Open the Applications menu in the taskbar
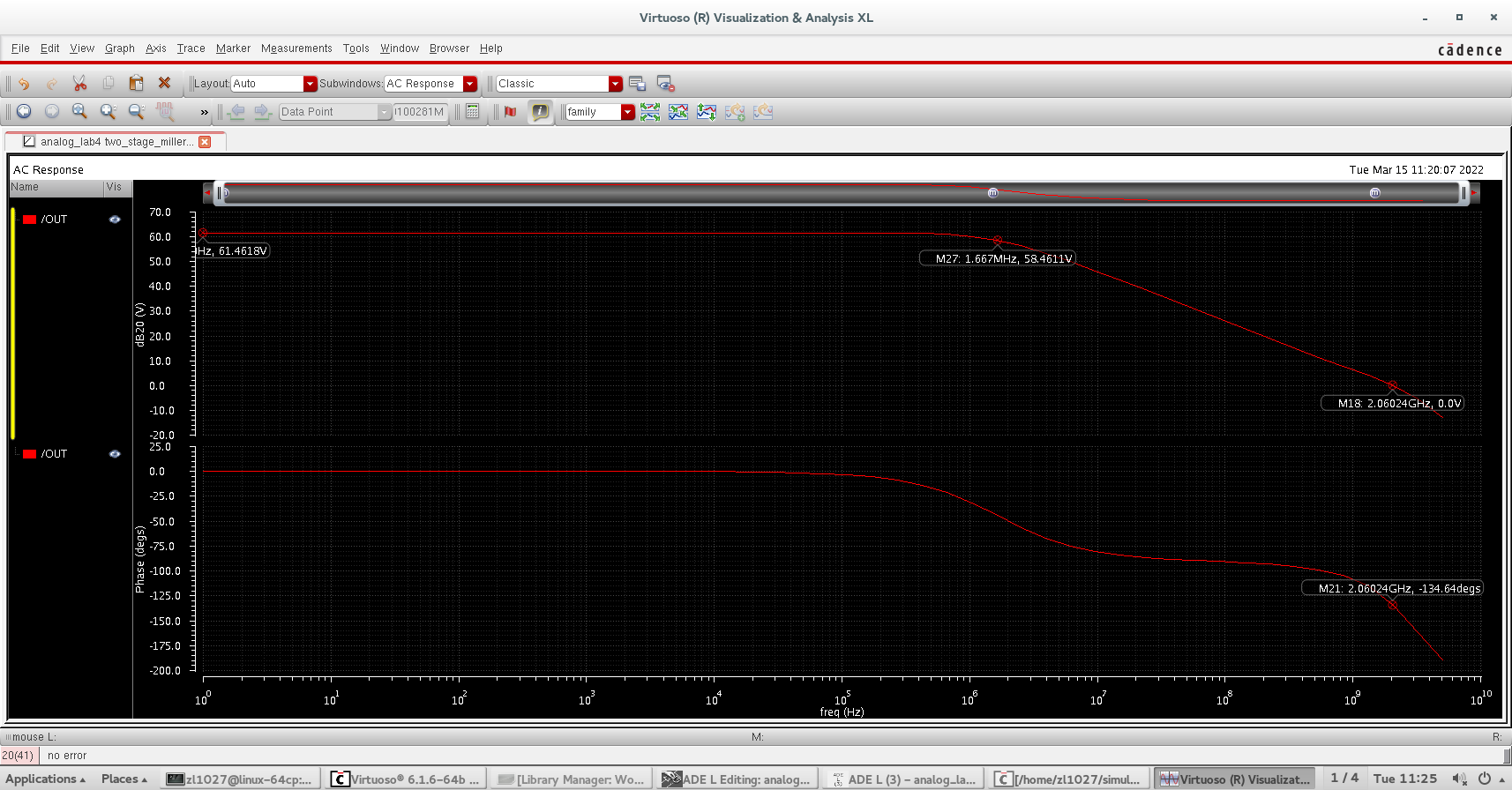Screen dimensions: 1512x790 pyautogui.click(x=46, y=779)
